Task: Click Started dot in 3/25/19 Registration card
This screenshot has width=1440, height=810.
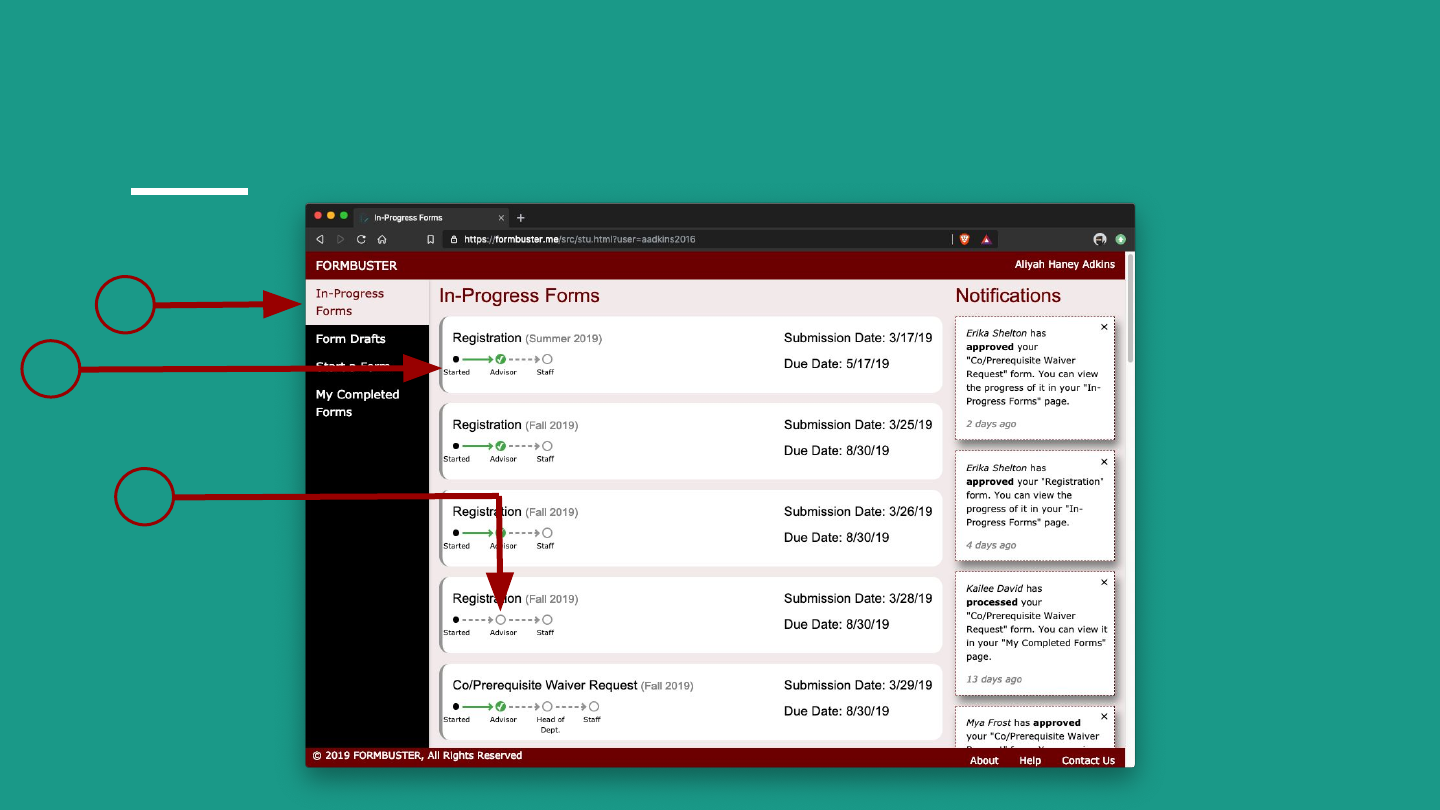Action: click(456, 446)
